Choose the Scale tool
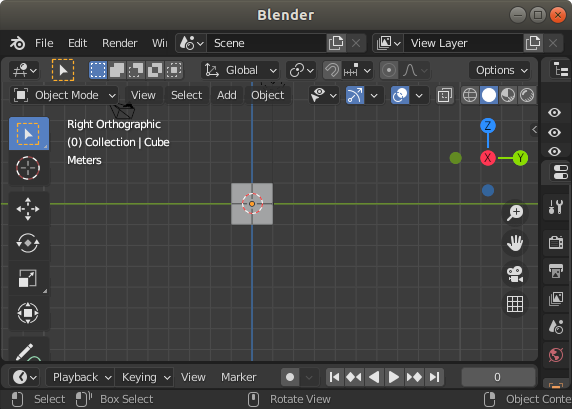 (28, 278)
